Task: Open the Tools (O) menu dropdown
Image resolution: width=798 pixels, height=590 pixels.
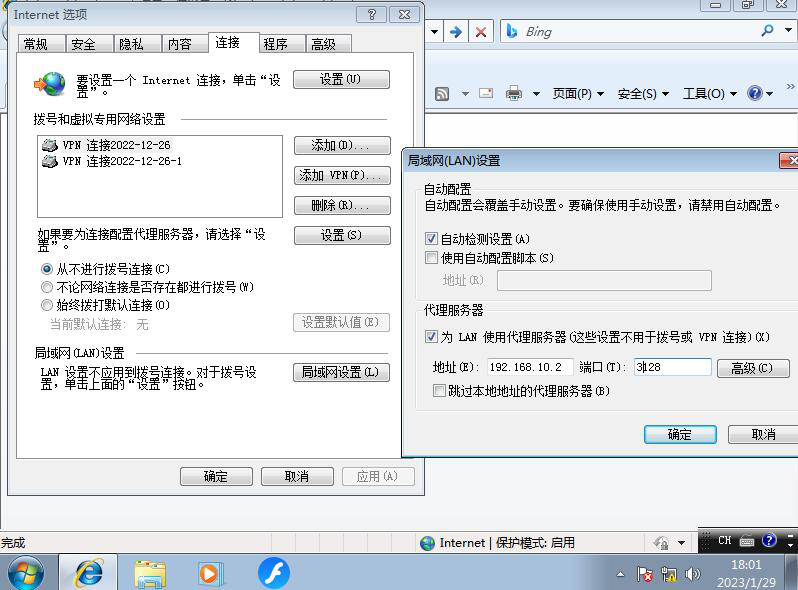Action: 710,94
